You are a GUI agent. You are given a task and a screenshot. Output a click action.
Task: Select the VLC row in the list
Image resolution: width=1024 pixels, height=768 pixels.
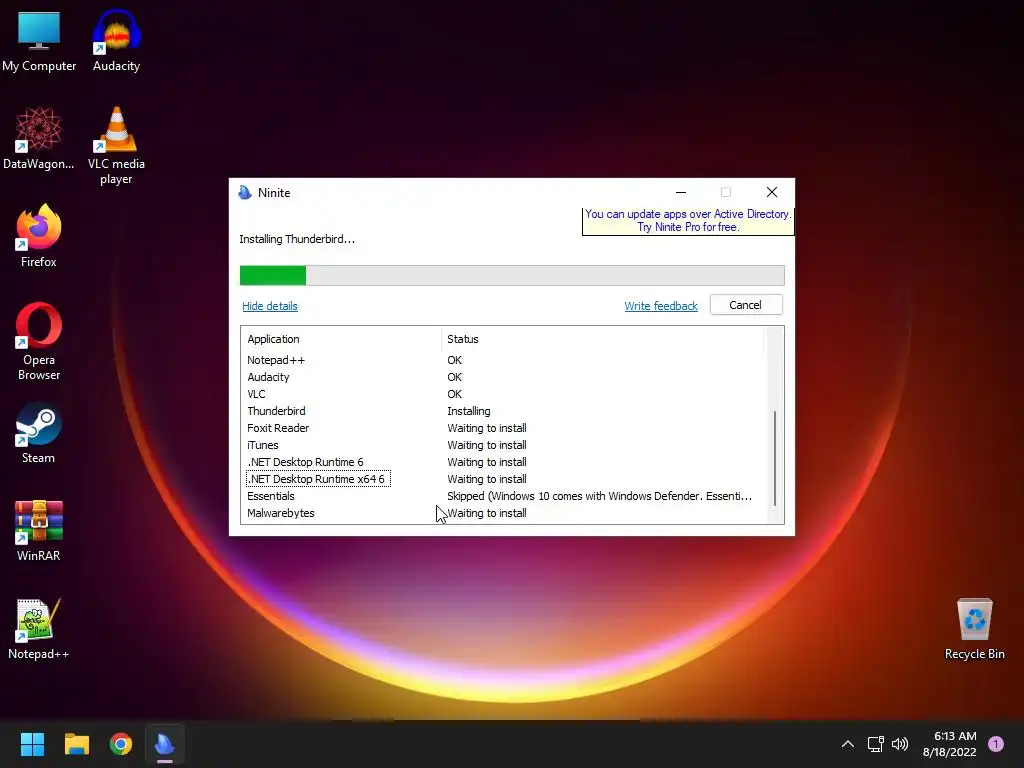tap(503, 394)
